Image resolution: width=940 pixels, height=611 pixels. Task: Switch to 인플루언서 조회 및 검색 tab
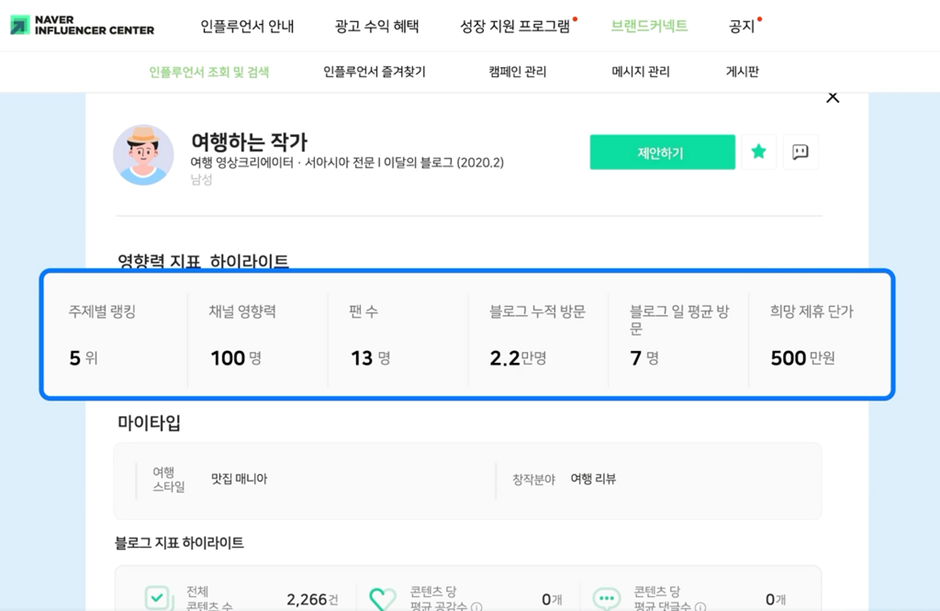[209, 72]
